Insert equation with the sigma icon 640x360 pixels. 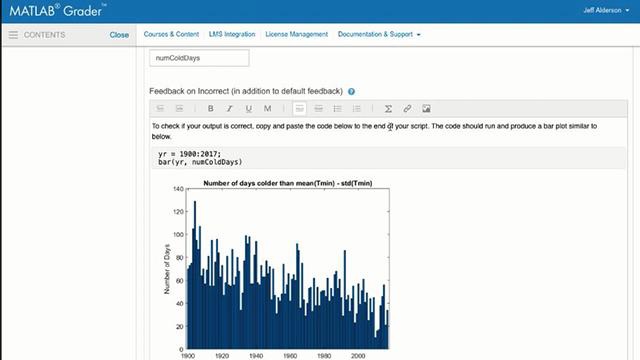click(388, 109)
